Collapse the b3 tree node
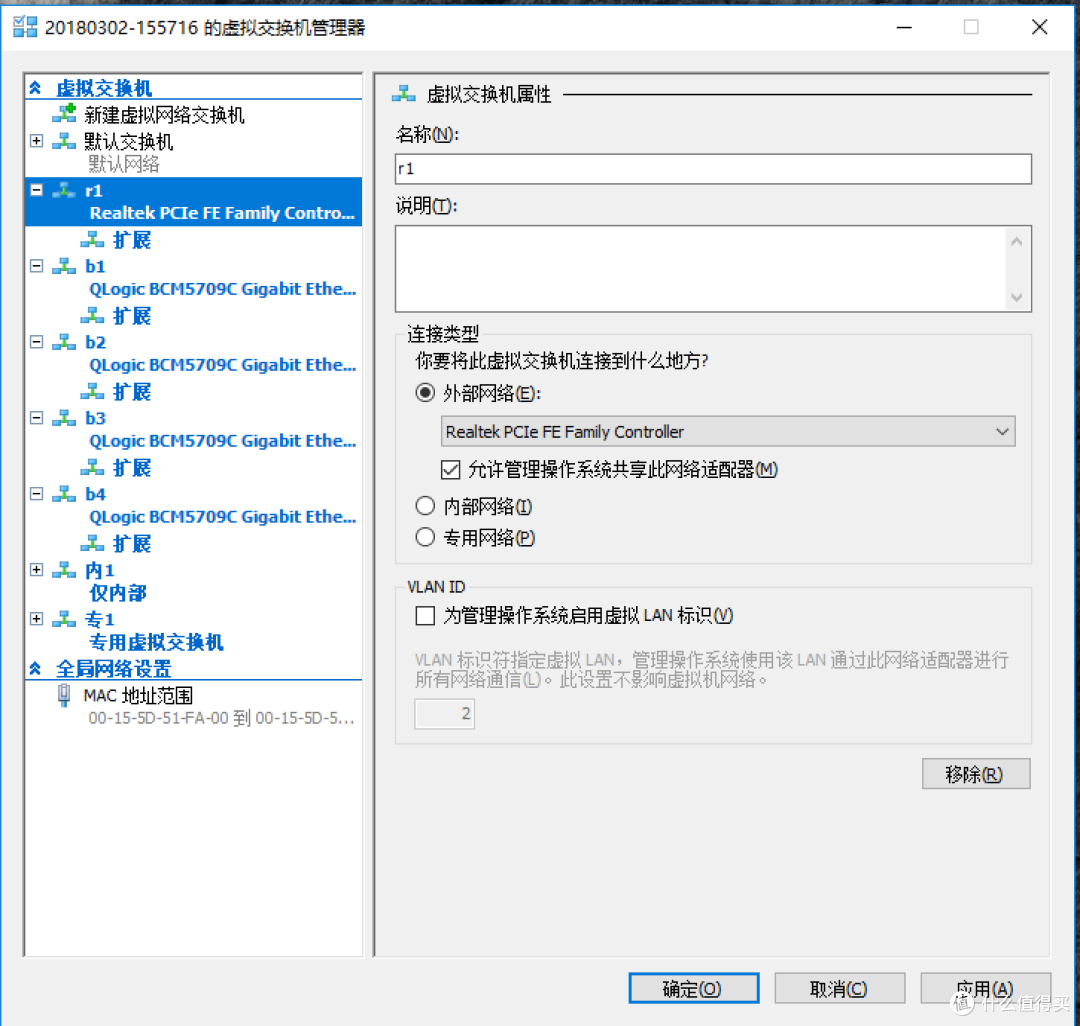The width and height of the screenshot is (1080, 1026). coord(37,417)
